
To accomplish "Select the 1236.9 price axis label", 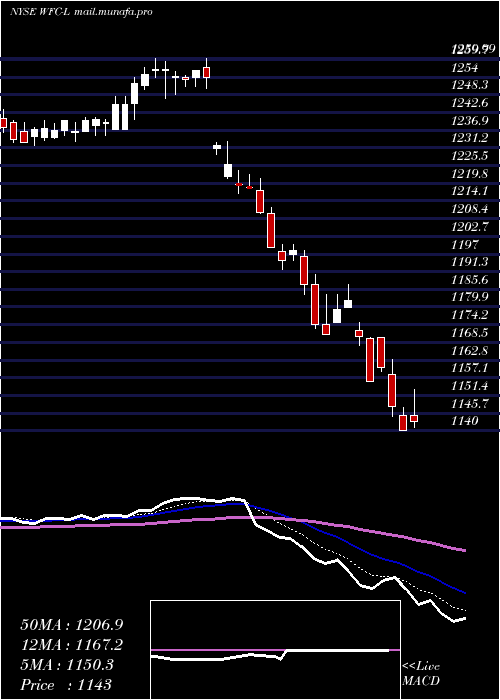I will click(x=469, y=121).
